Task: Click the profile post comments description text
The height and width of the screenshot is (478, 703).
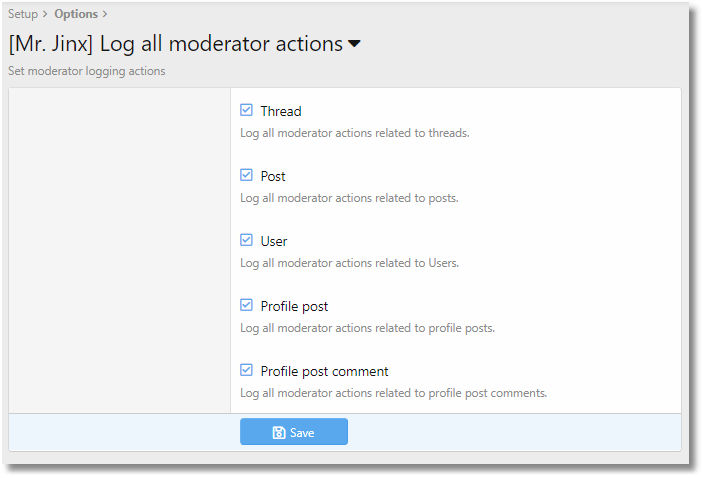Action: (393, 393)
